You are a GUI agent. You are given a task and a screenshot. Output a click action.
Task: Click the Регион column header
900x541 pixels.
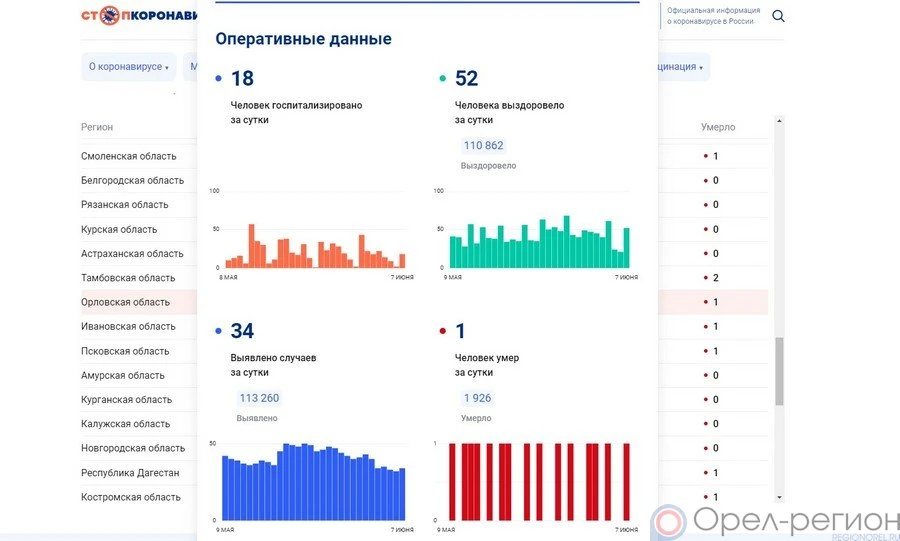97,127
